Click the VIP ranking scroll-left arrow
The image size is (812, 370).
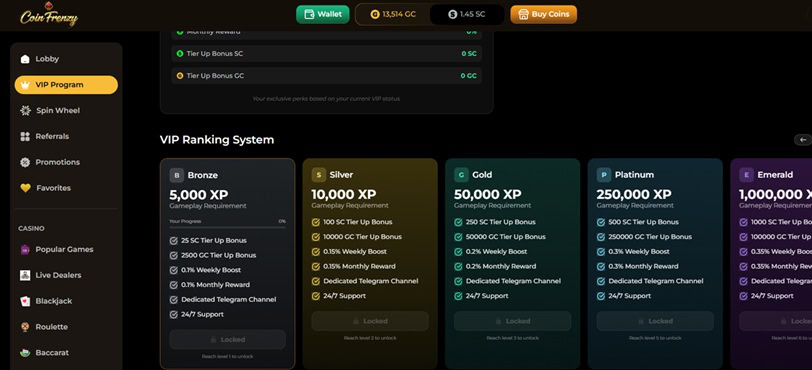point(803,140)
